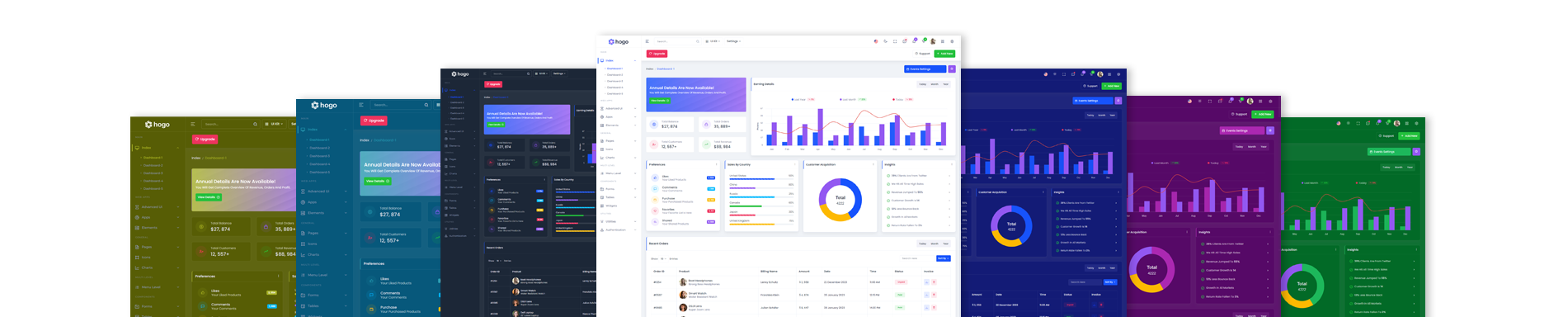
Task: Click the red Upgrade button in the white window
Action: pyautogui.click(x=657, y=54)
